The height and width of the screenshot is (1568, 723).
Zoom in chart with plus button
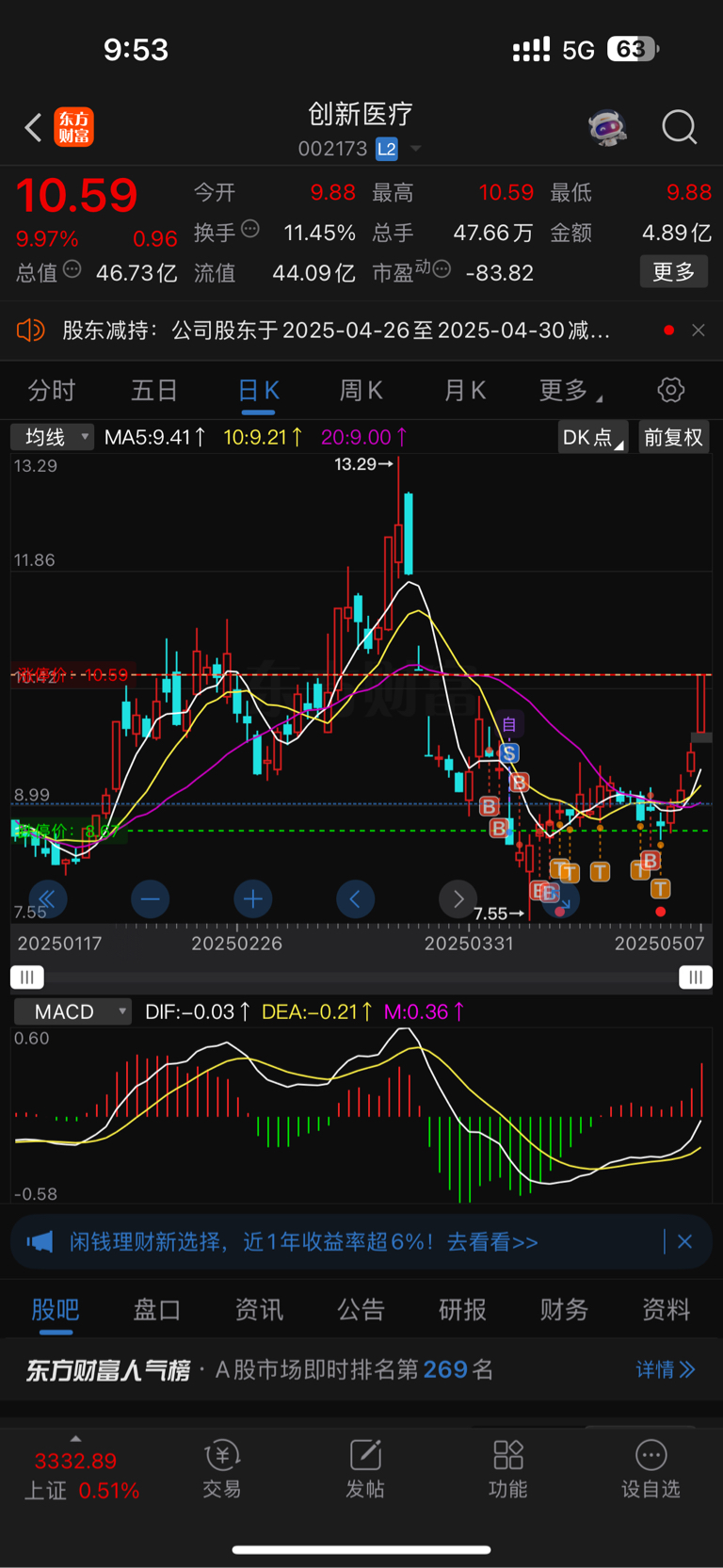(x=252, y=899)
